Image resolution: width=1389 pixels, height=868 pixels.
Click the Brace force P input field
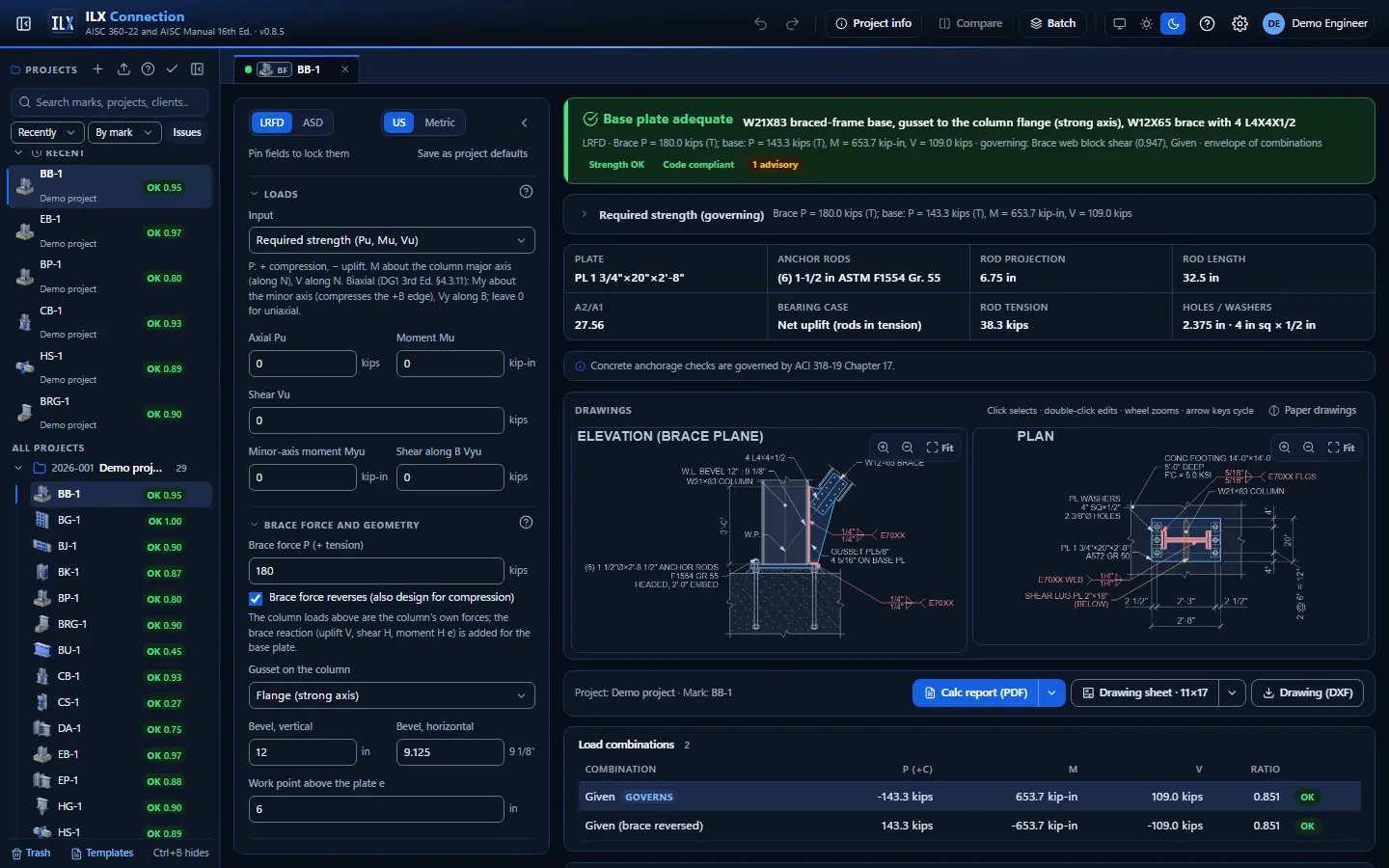tap(376, 571)
